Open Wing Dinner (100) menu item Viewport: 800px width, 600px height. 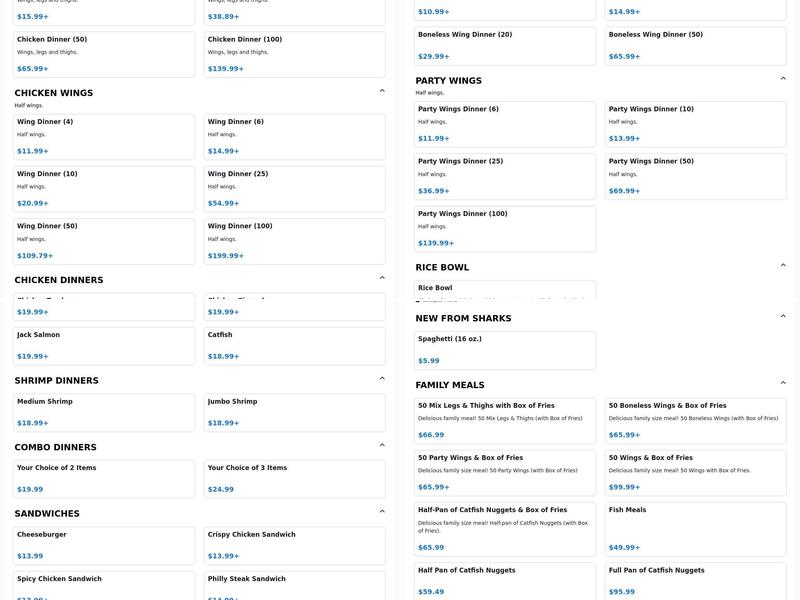click(294, 241)
